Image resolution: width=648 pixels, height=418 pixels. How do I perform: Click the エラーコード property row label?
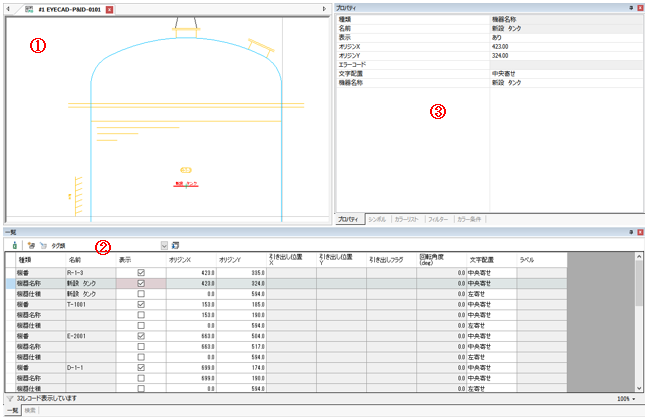352,64
